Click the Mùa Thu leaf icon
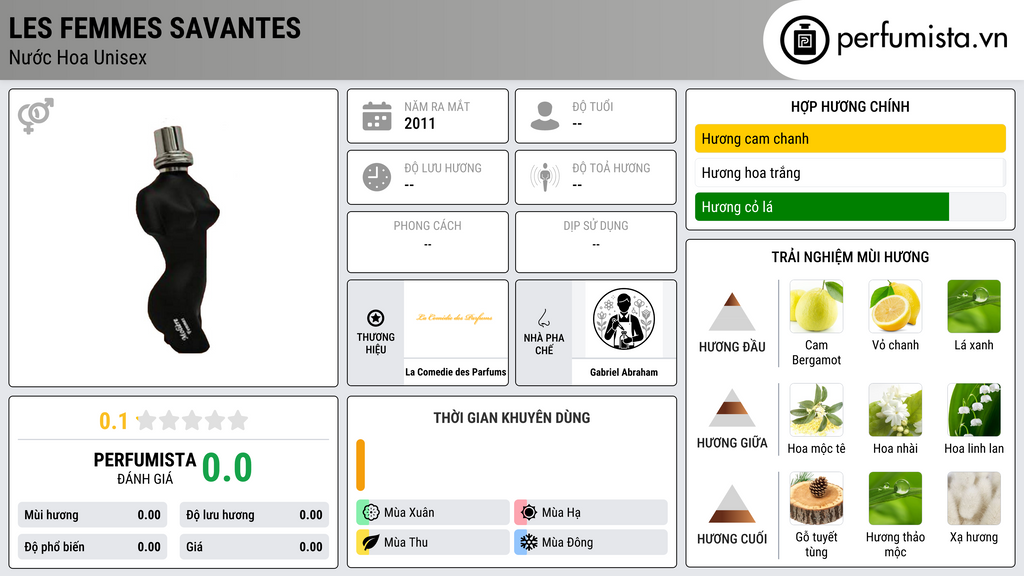Image resolution: width=1024 pixels, height=576 pixels. click(370, 543)
